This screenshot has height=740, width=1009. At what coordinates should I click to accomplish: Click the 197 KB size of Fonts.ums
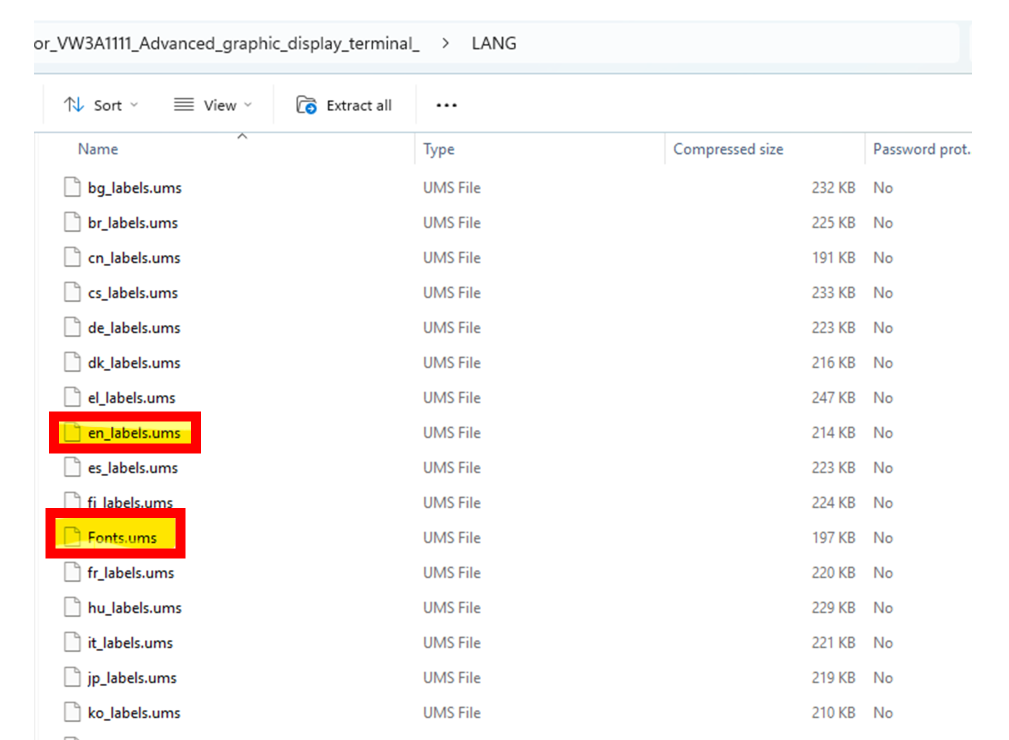tap(833, 537)
